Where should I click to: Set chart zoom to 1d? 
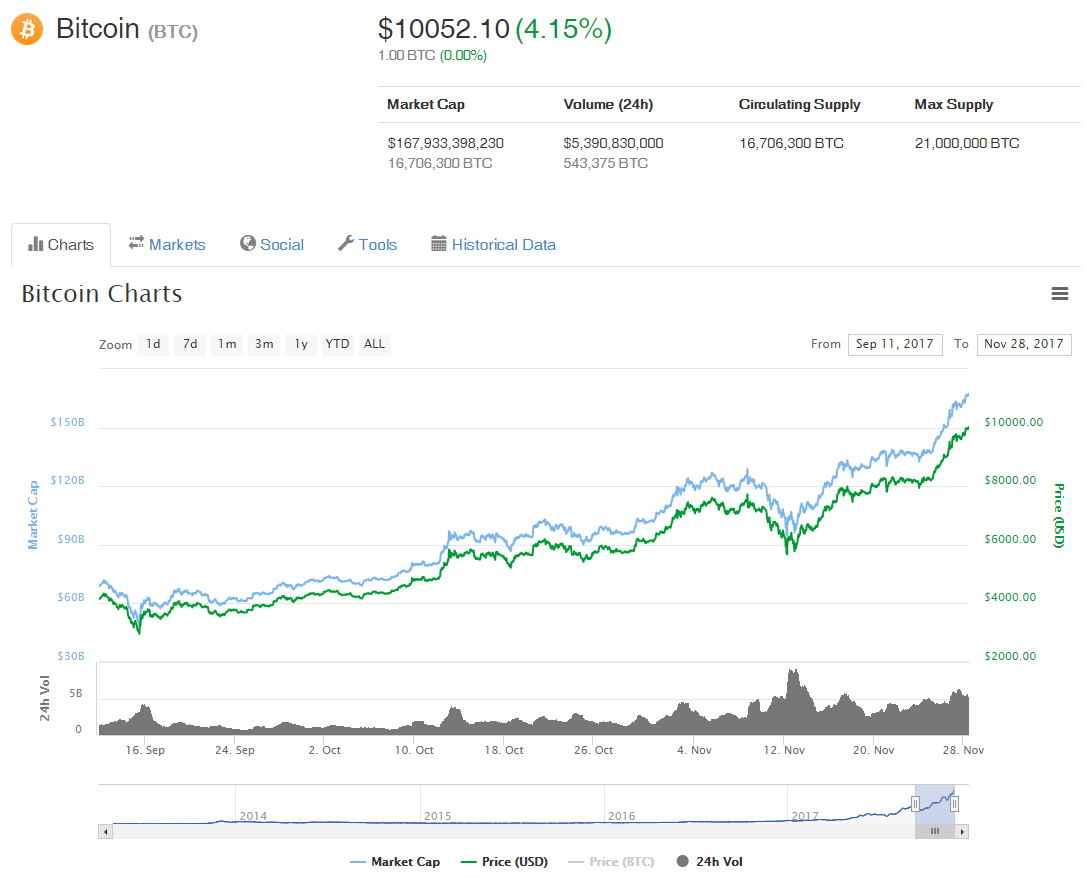[x=153, y=344]
